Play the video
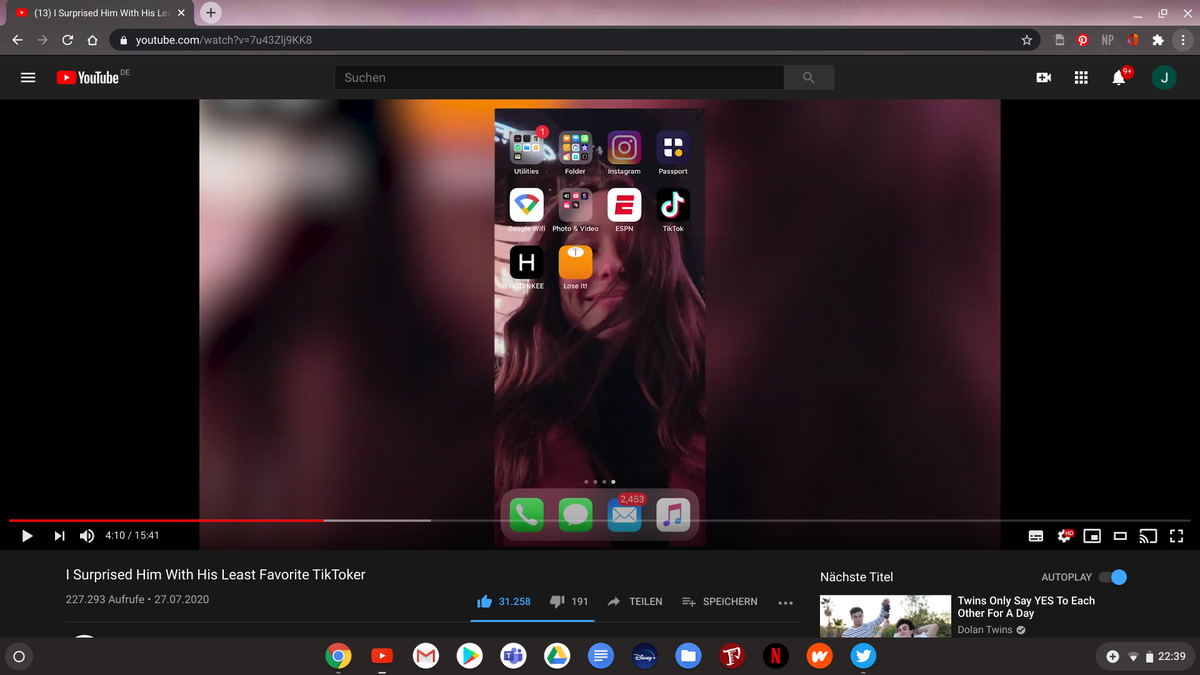 [27, 535]
